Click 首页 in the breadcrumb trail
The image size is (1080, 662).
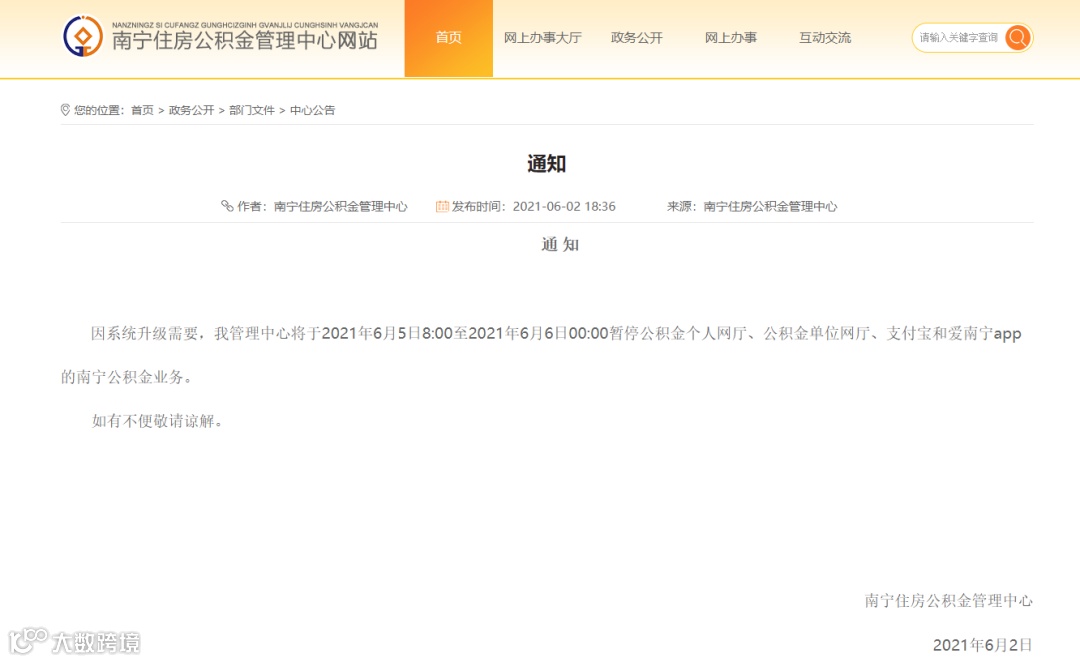[x=143, y=110]
